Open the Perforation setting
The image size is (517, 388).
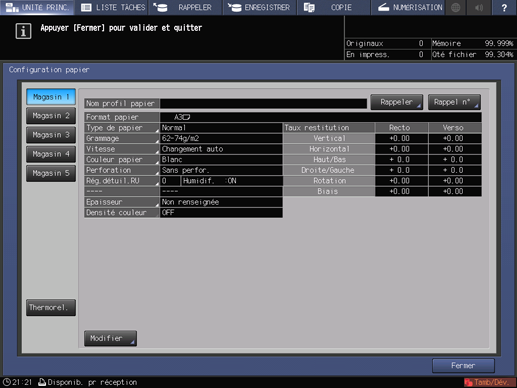pos(122,170)
